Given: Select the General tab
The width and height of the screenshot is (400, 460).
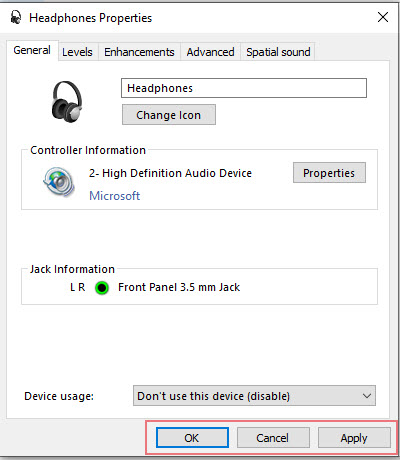Looking at the screenshot, I should point(32,50).
